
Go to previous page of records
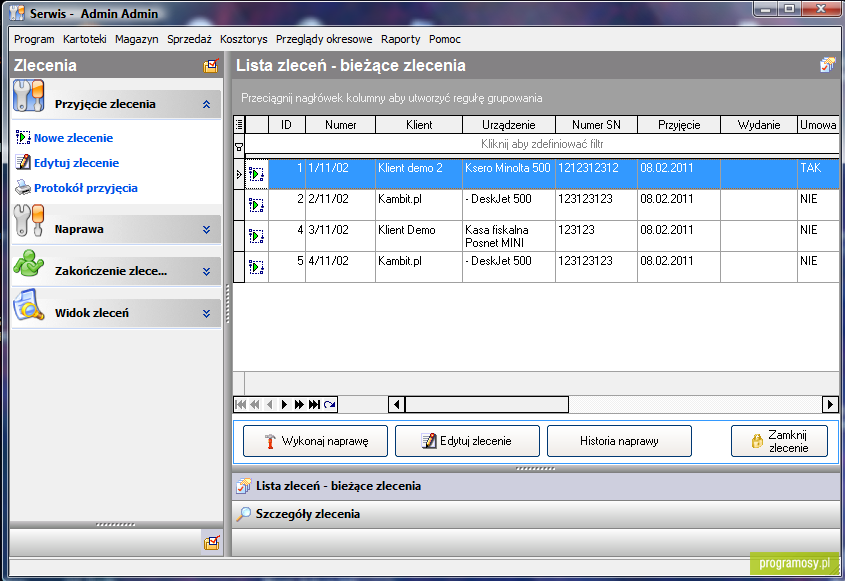point(255,404)
